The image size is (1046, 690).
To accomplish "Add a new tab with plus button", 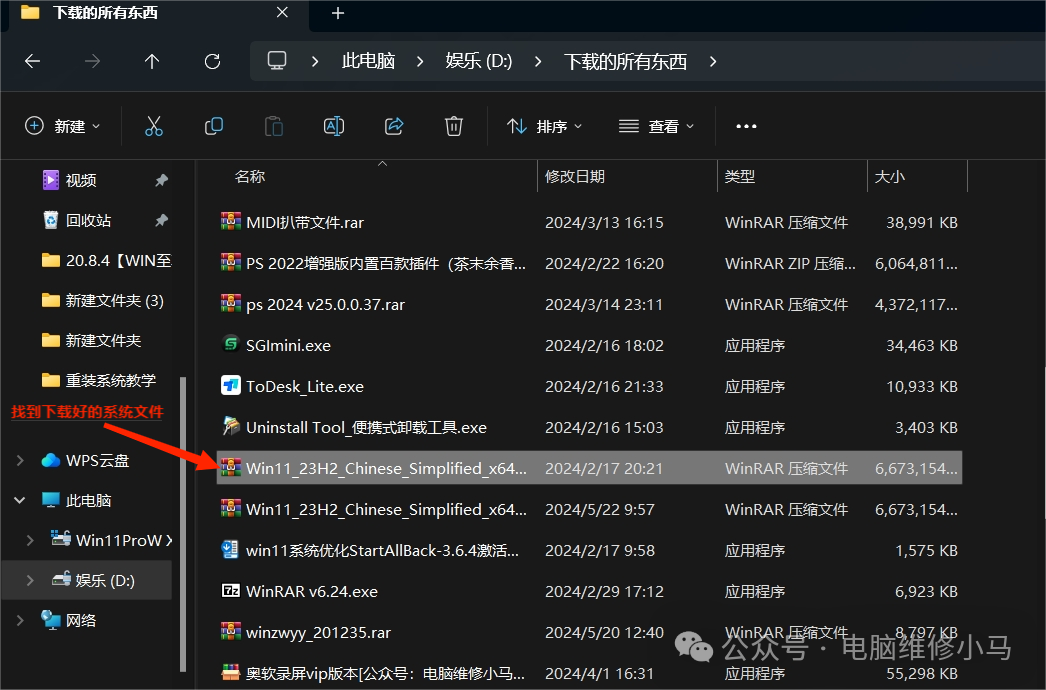I will (x=338, y=13).
